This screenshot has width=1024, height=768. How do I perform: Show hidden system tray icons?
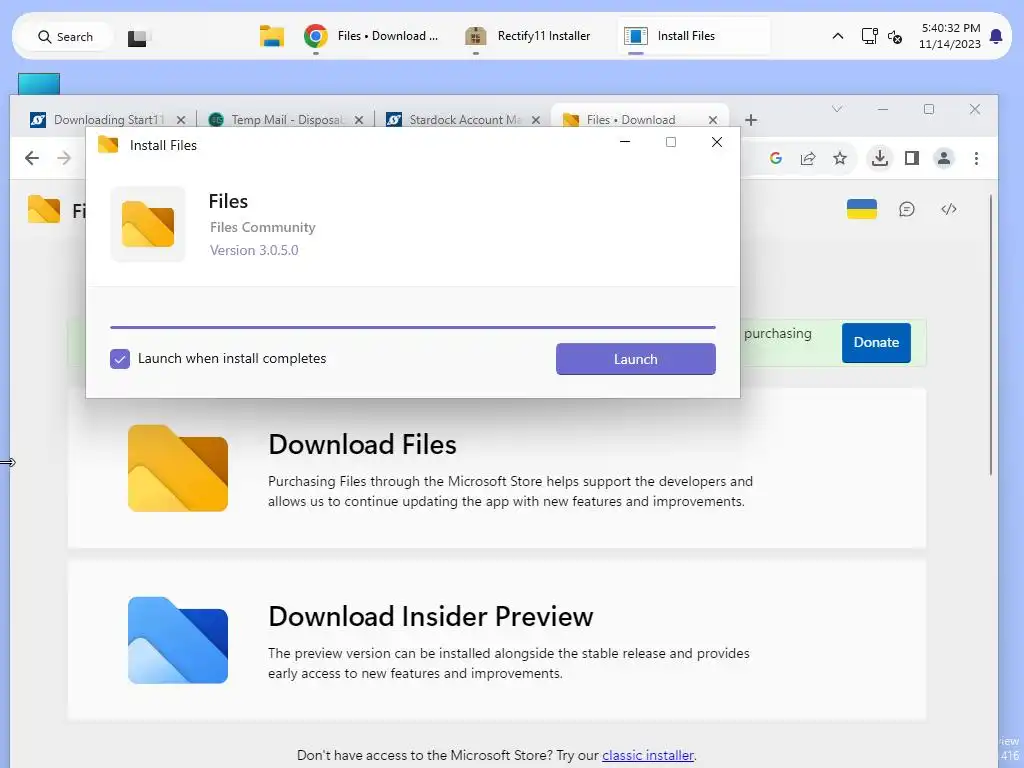(837, 36)
